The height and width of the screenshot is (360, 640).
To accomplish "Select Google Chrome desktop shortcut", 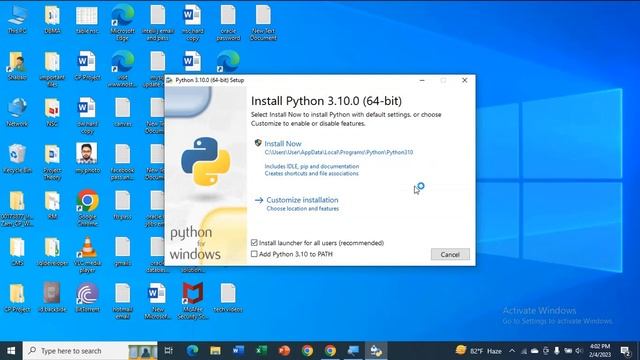I will coord(87,208).
